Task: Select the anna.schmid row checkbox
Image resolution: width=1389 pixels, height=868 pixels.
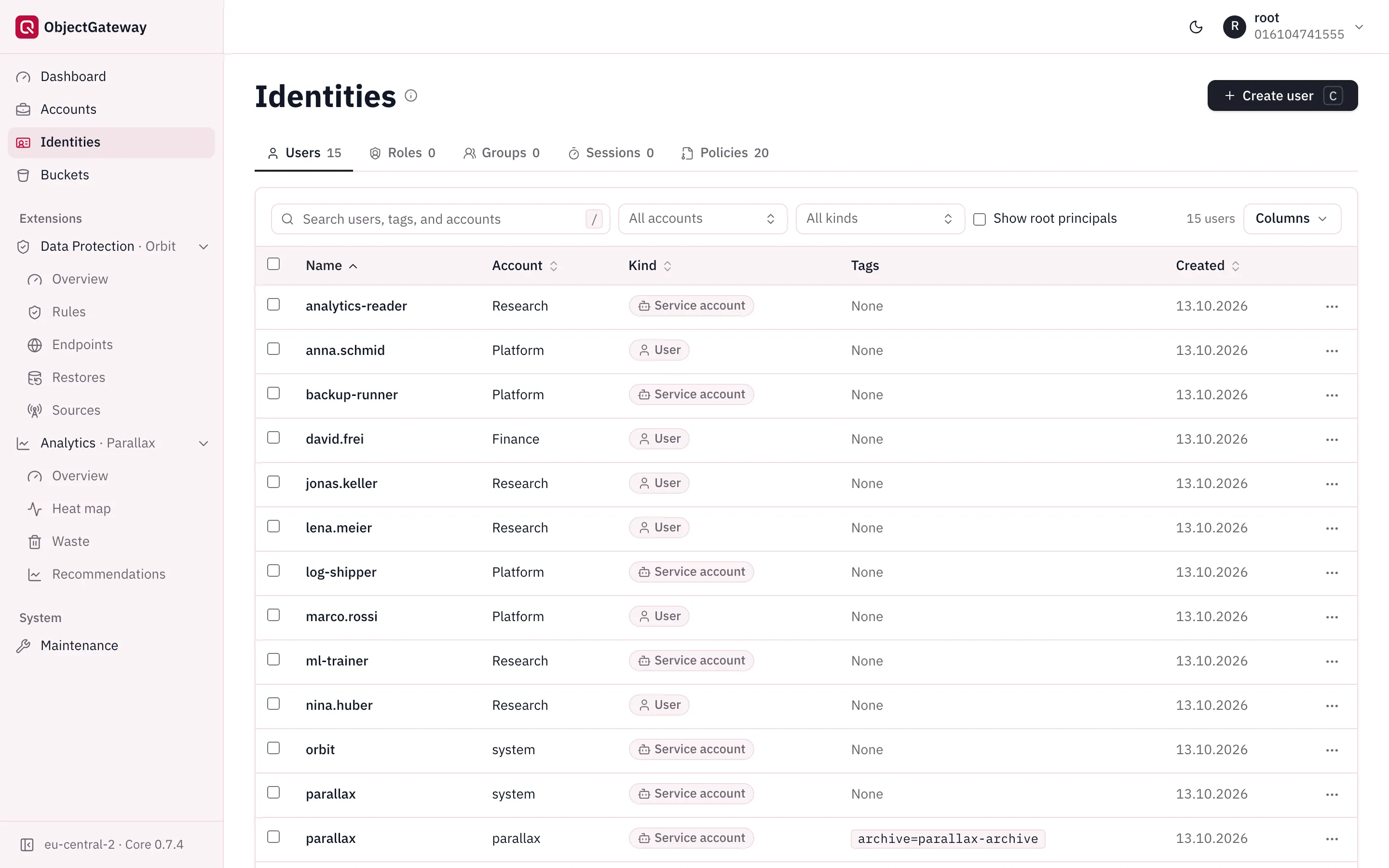Action: tap(273, 349)
